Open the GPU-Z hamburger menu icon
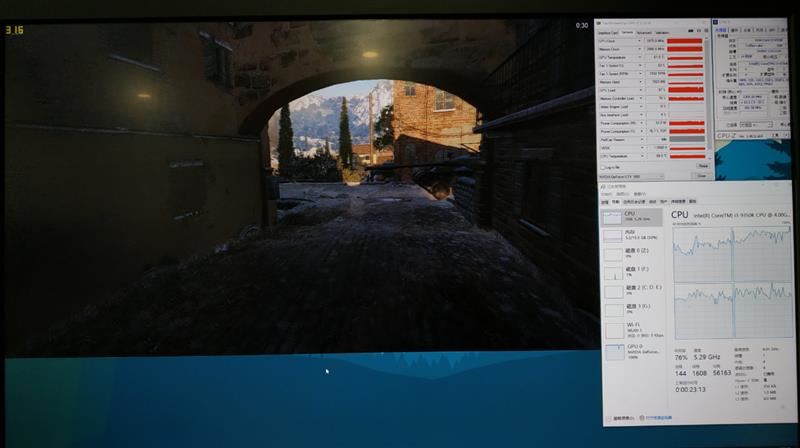The height and width of the screenshot is (448, 800). coord(706,31)
